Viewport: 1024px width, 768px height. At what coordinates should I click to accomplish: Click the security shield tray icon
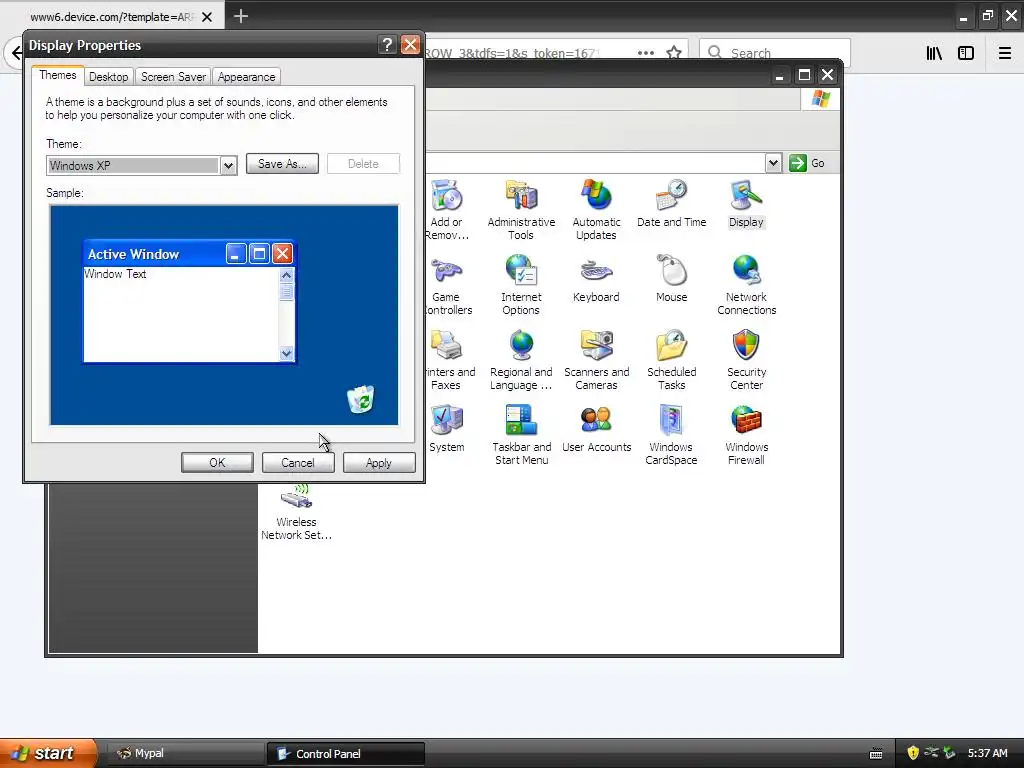pos(913,753)
